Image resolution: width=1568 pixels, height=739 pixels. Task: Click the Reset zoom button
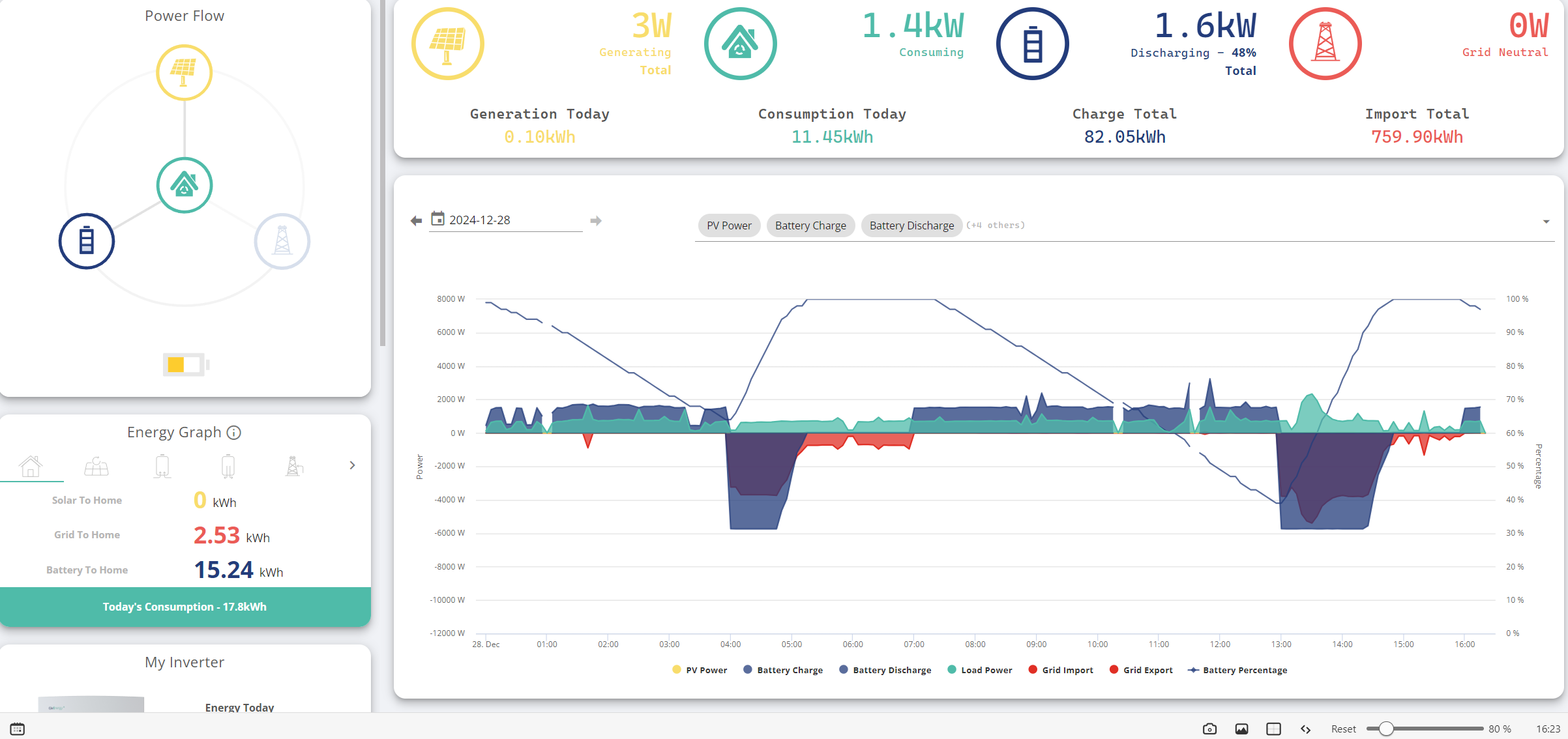pyautogui.click(x=1343, y=729)
